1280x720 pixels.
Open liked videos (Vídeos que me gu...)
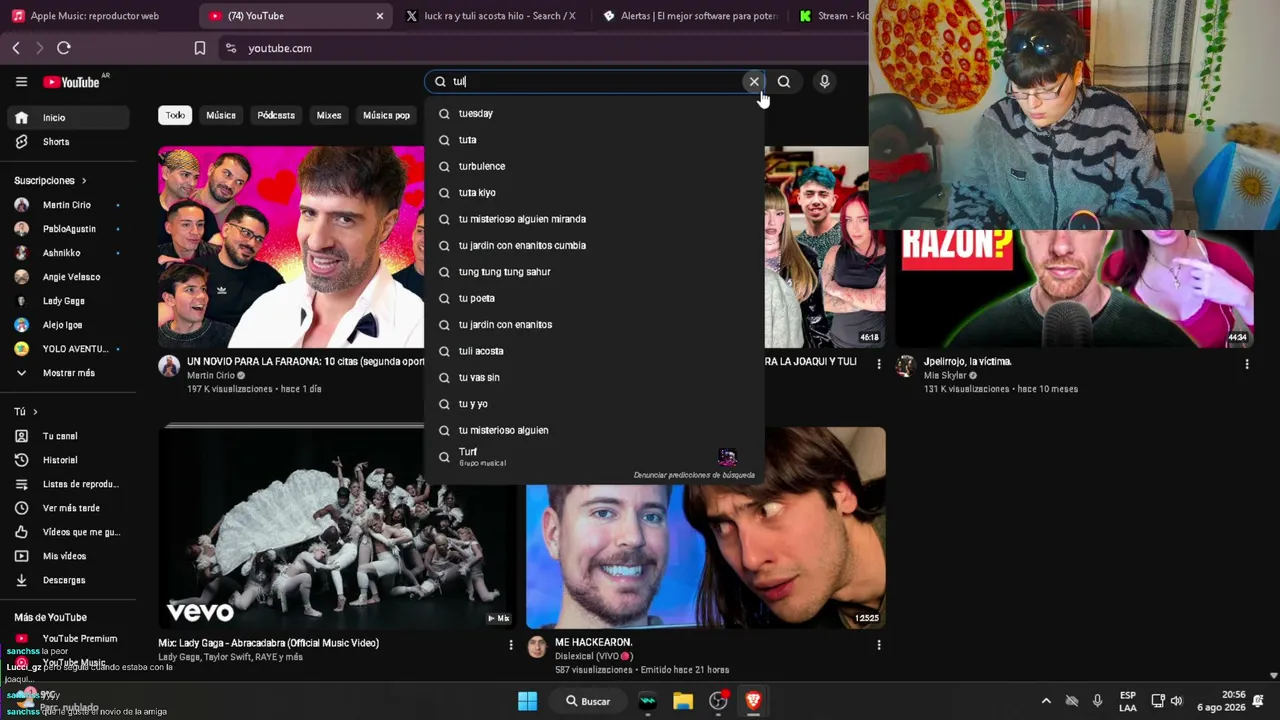(68, 532)
